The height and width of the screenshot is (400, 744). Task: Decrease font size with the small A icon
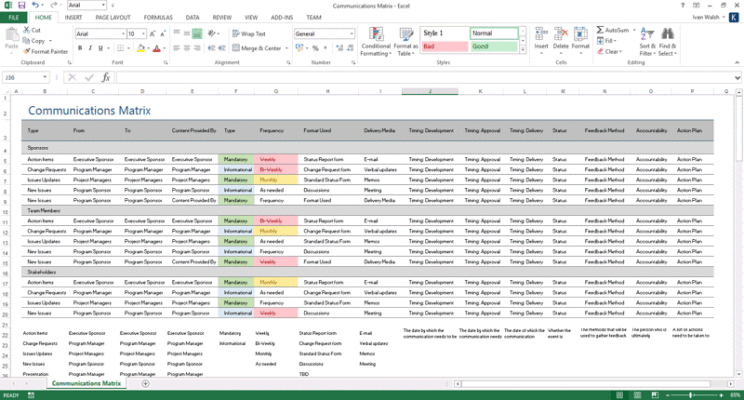point(163,34)
